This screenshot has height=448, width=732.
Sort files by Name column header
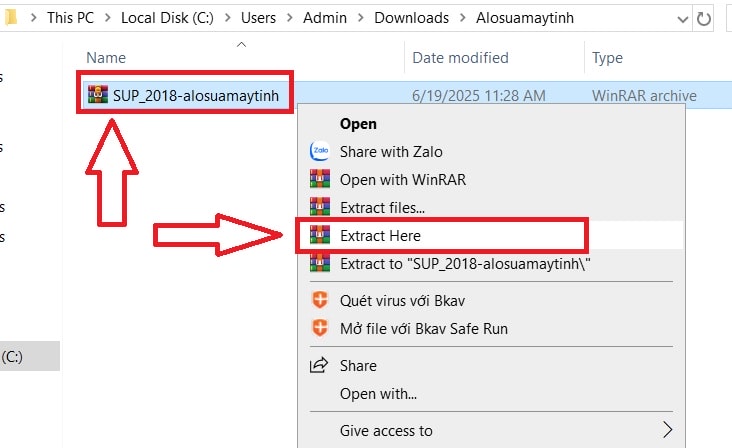coord(106,57)
